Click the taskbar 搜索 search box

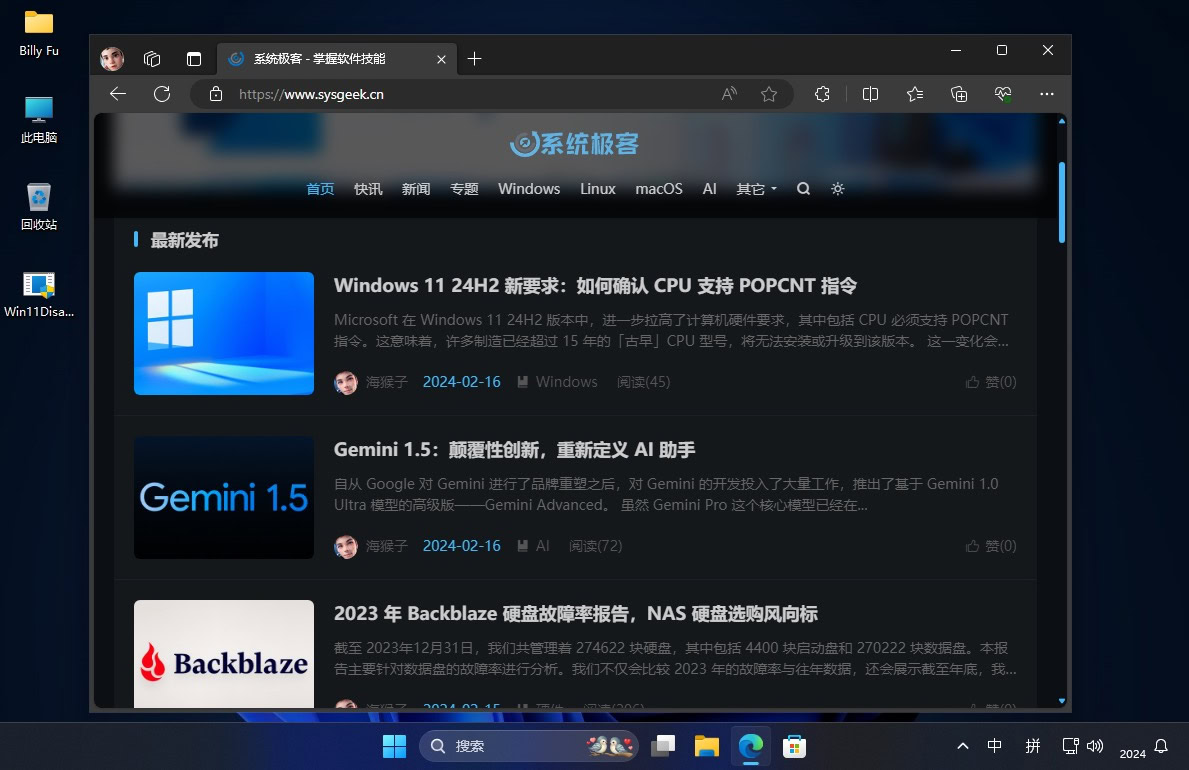[x=529, y=746]
